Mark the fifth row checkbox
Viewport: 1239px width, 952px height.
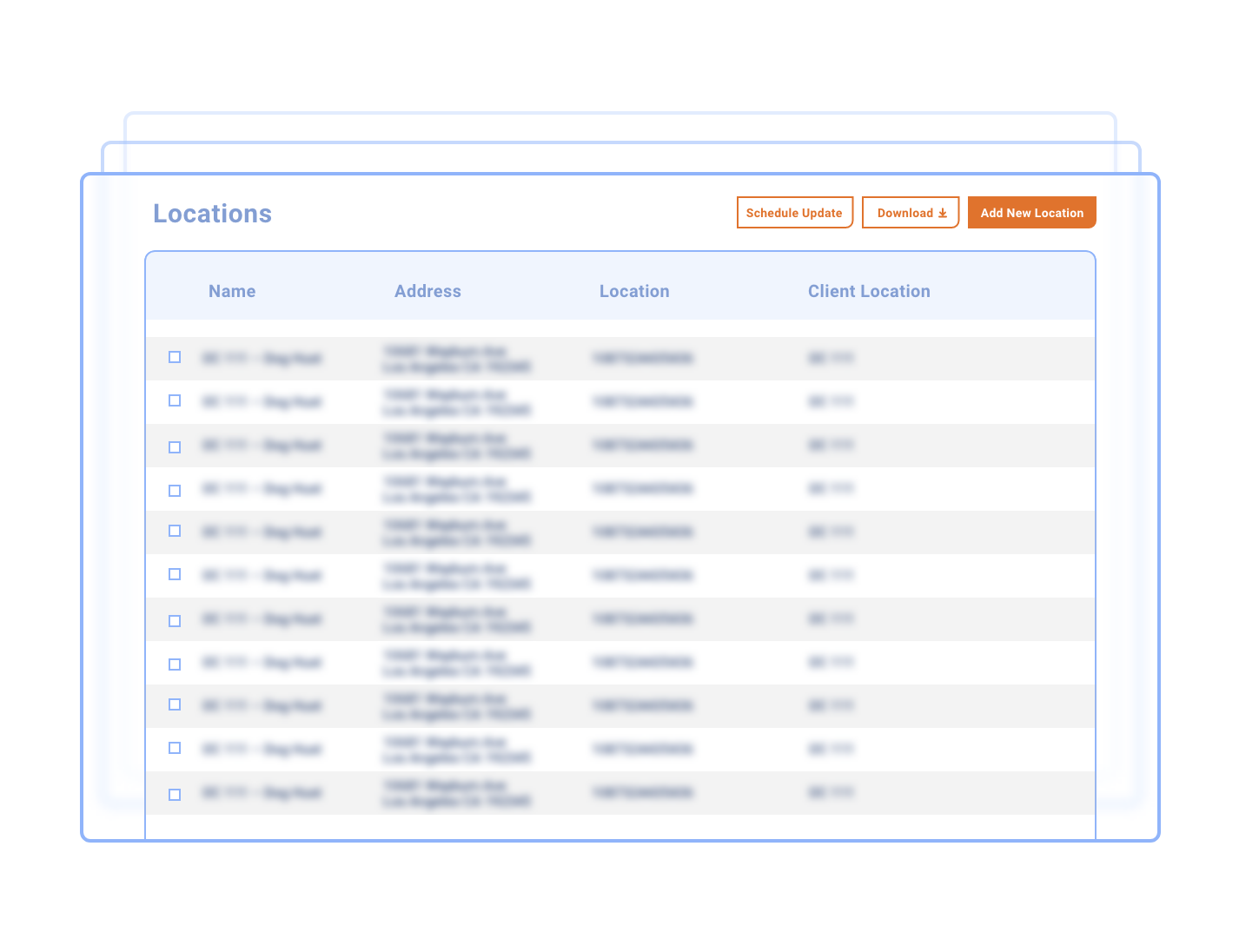(175, 531)
